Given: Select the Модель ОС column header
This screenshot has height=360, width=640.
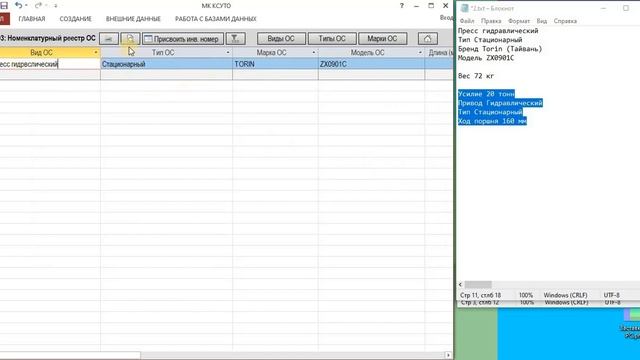Looking at the screenshot, I should pos(367,53).
